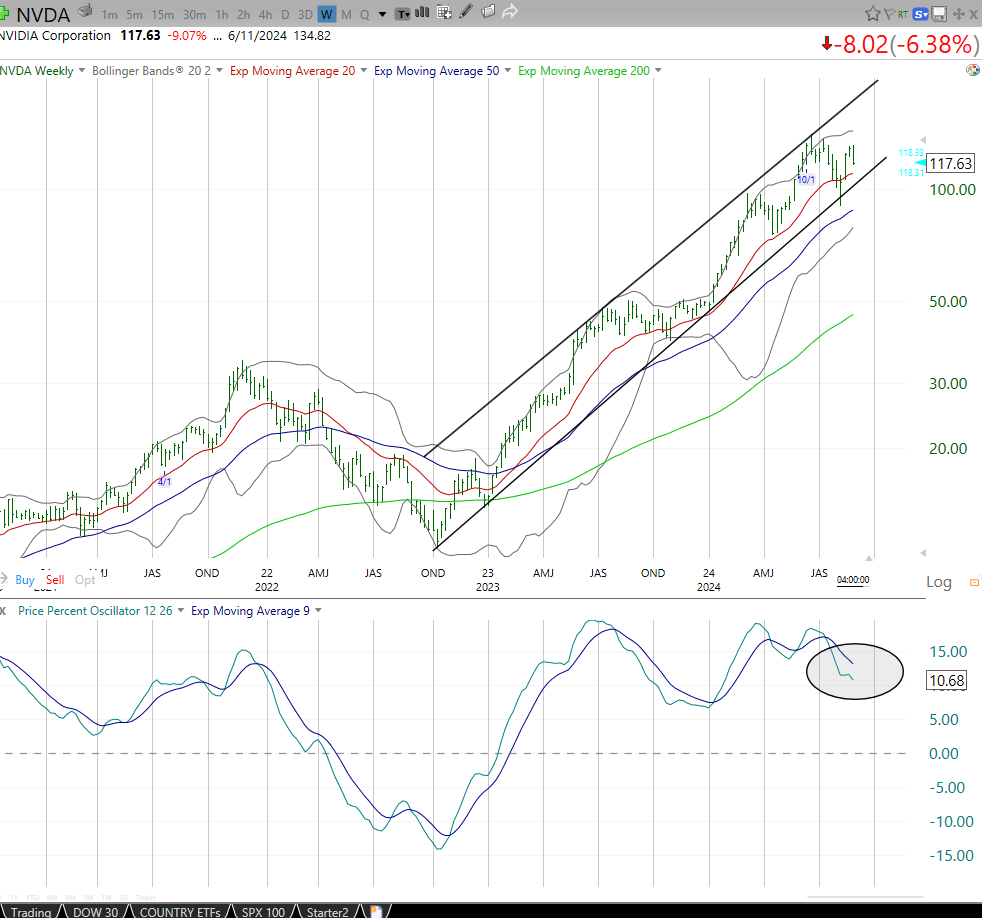Select the D daily timeframe
This screenshot has width=982, height=918.
285,14
